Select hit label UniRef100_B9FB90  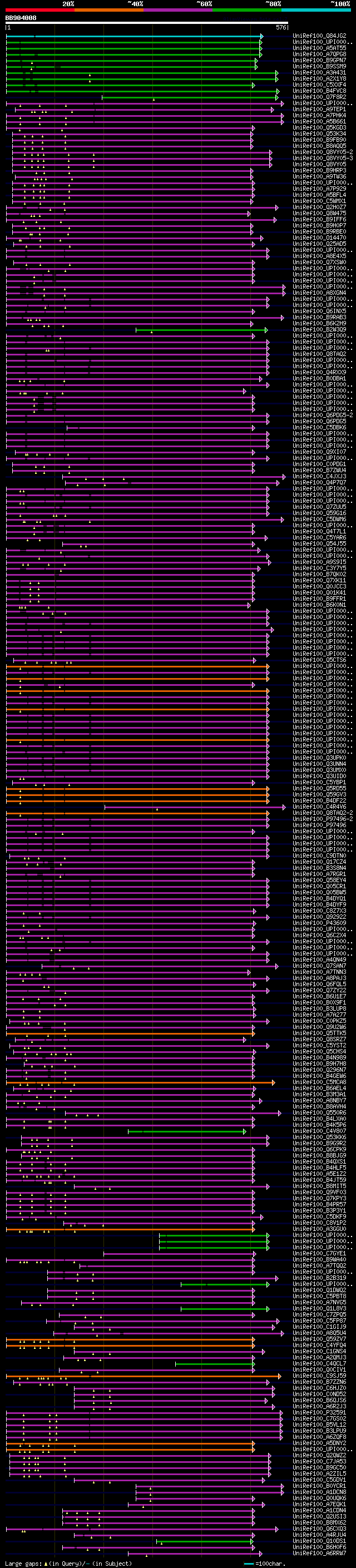[319, 140]
